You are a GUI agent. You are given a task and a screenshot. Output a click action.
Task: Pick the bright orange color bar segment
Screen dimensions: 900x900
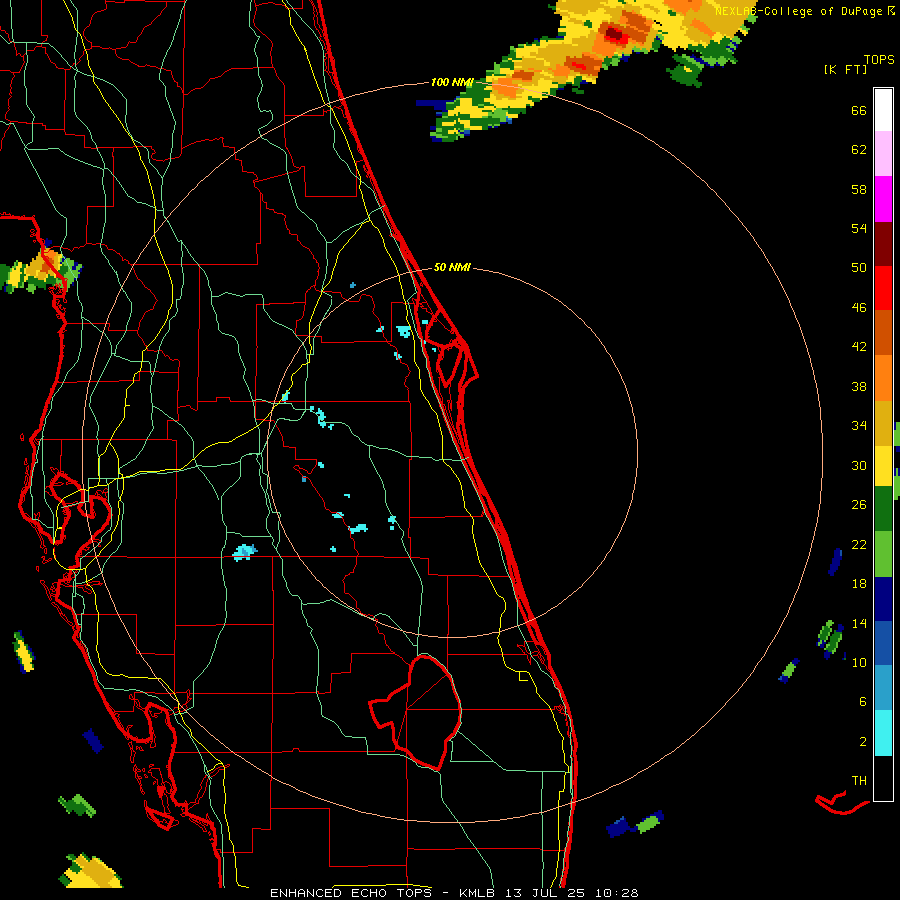pos(883,378)
